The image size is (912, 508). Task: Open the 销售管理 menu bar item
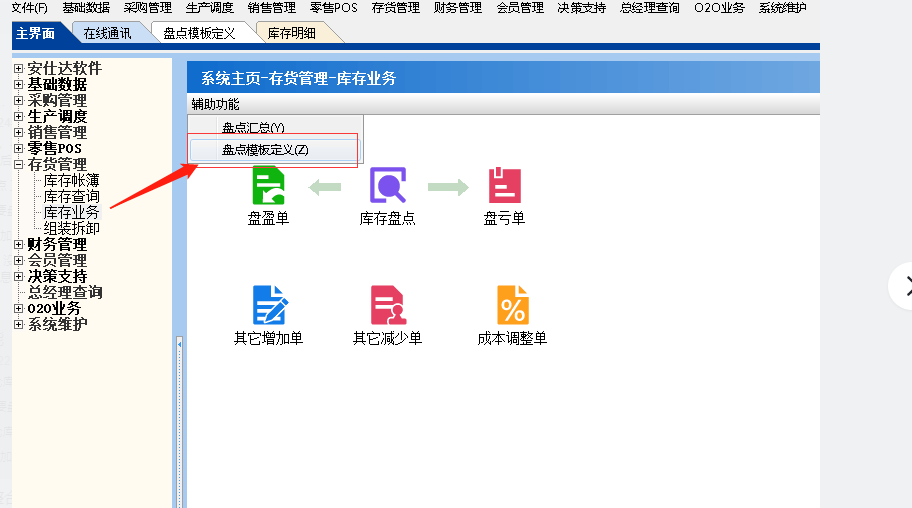[x=272, y=8]
